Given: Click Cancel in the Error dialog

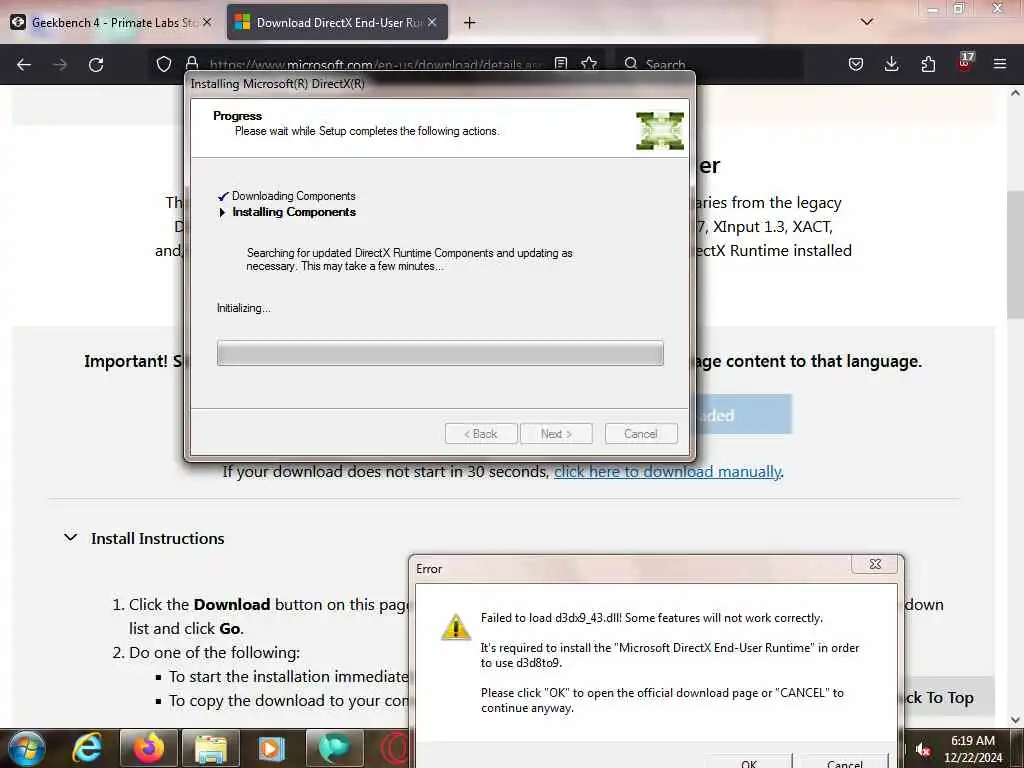Looking at the screenshot, I should [844, 762].
